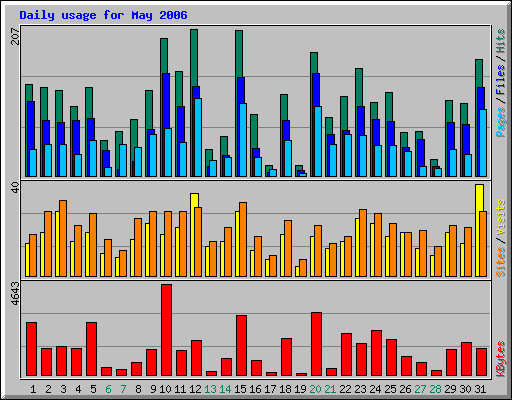Click the cyan Pages bar for day 12

point(198,137)
